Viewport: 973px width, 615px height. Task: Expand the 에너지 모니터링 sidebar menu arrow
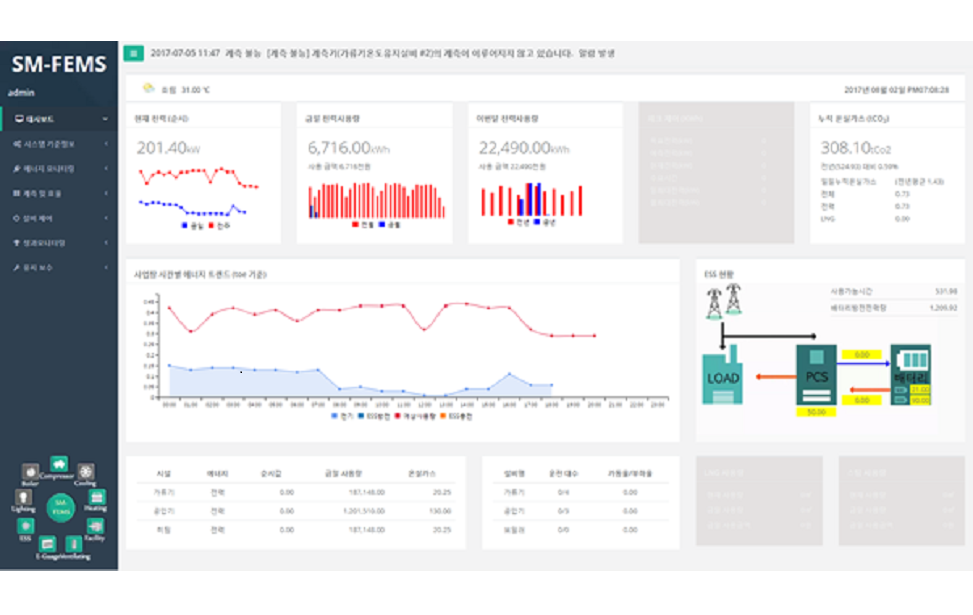point(105,168)
